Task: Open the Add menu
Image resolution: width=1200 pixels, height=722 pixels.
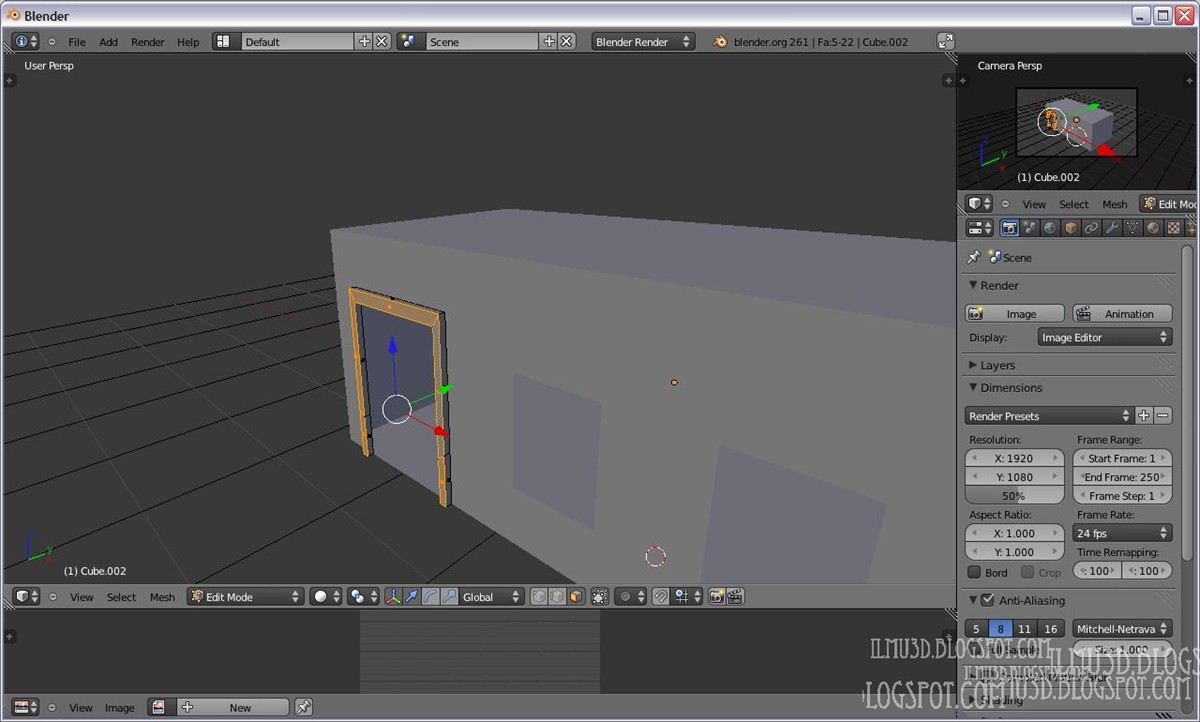Action: tap(108, 42)
